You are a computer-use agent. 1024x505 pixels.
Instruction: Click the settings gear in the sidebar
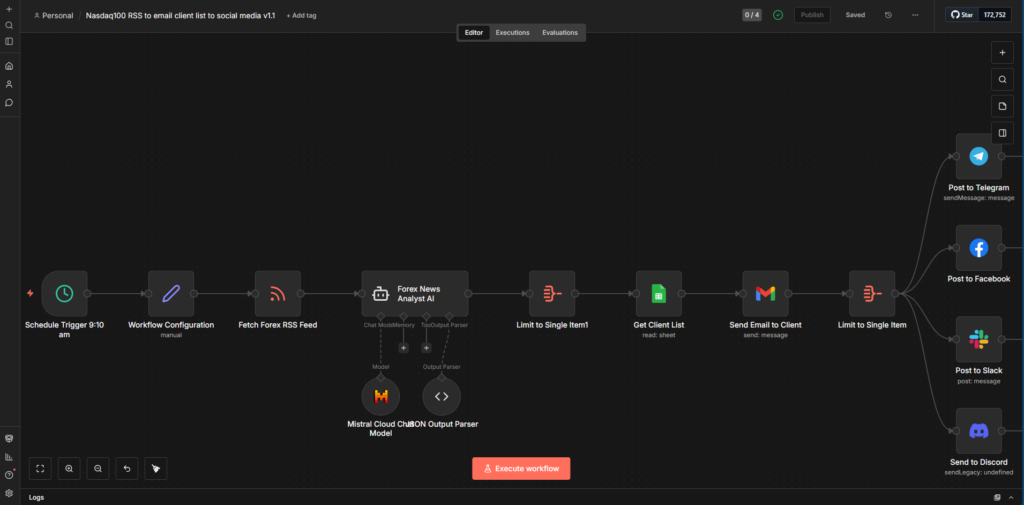click(9, 493)
